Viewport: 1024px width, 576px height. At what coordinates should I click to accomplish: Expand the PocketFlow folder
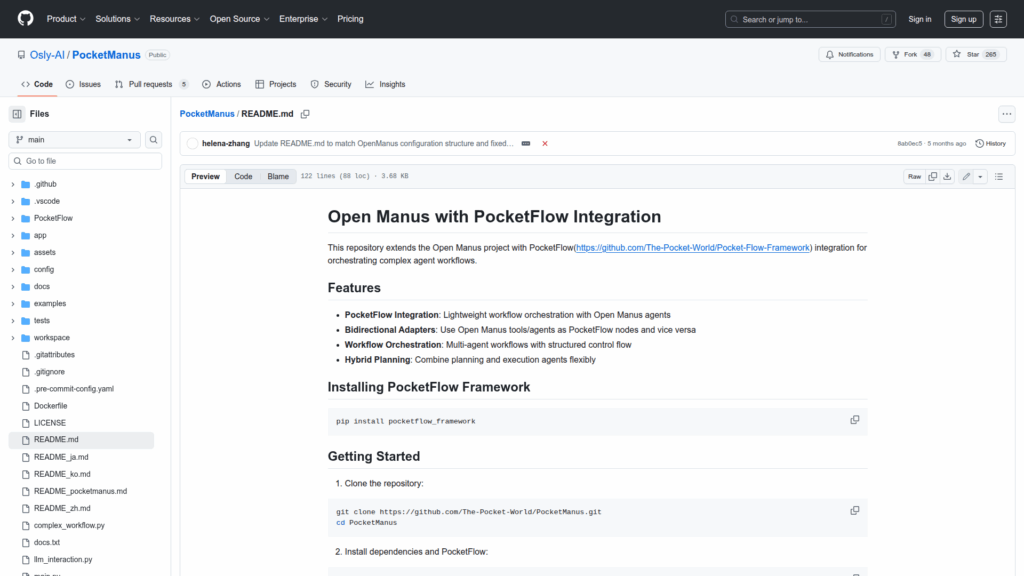pyautogui.click(x=13, y=218)
